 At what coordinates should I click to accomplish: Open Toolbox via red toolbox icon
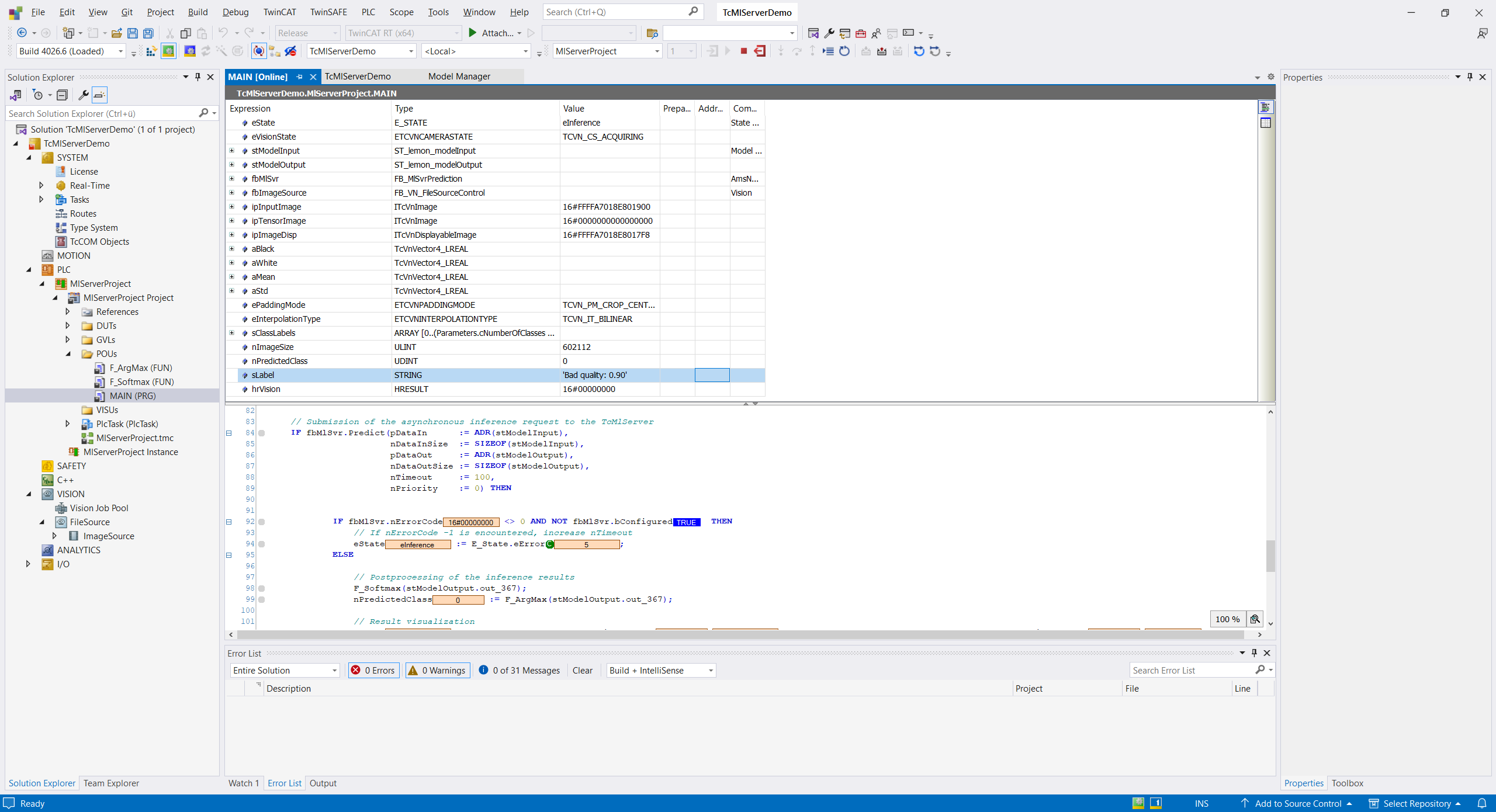[860, 33]
